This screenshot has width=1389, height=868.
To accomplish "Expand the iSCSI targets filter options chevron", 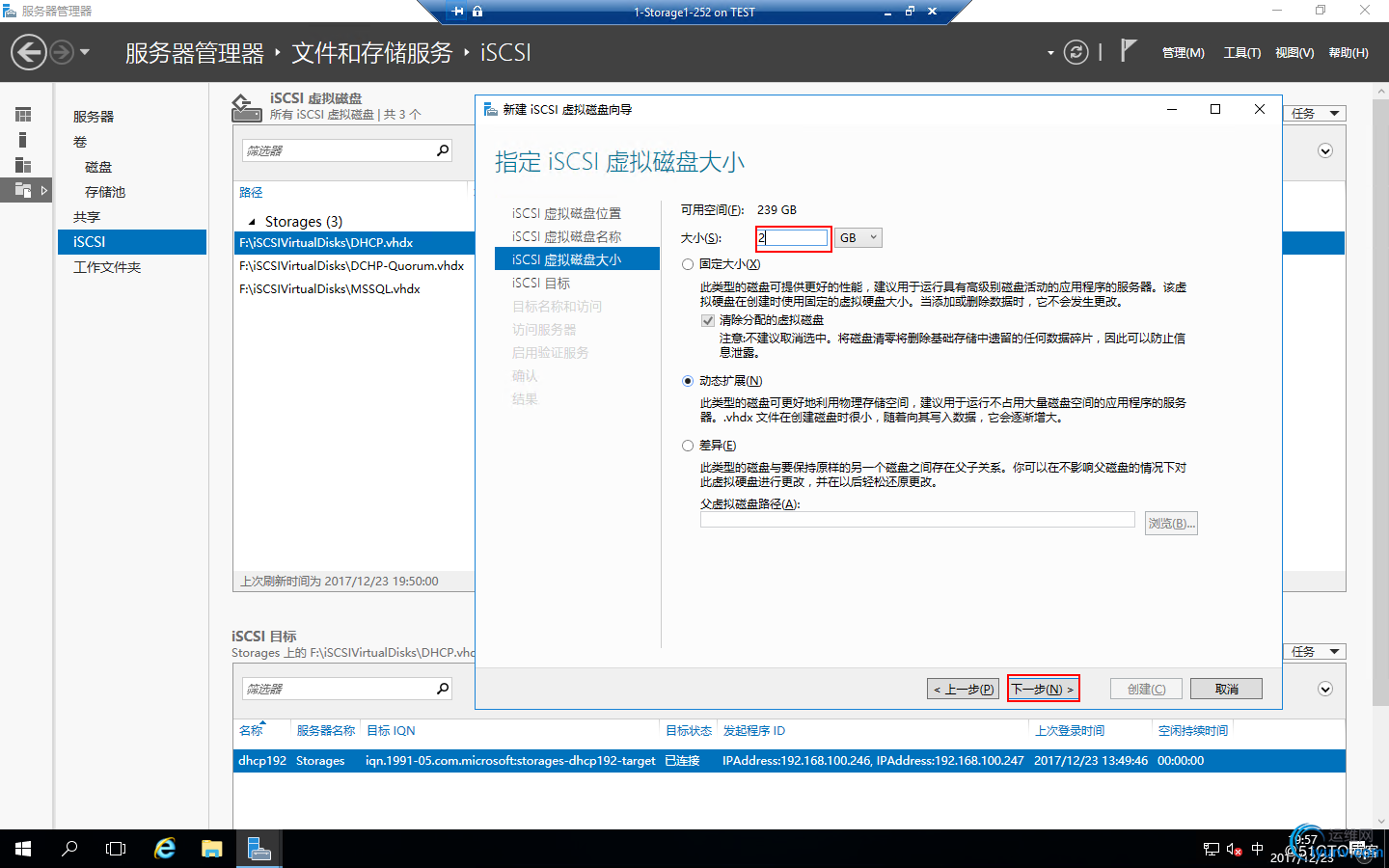I will click(x=1325, y=689).
